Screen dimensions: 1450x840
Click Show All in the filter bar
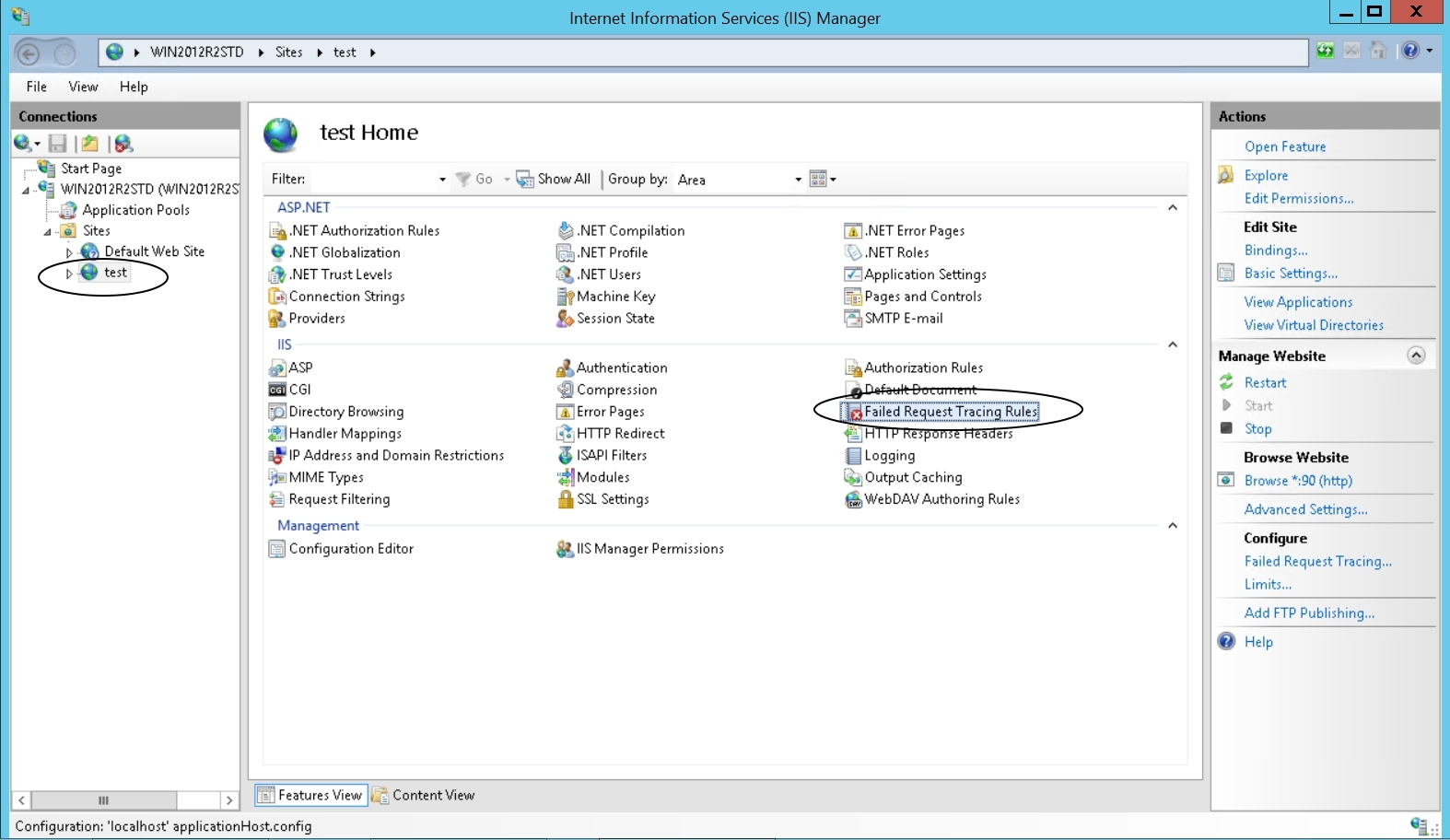click(554, 179)
